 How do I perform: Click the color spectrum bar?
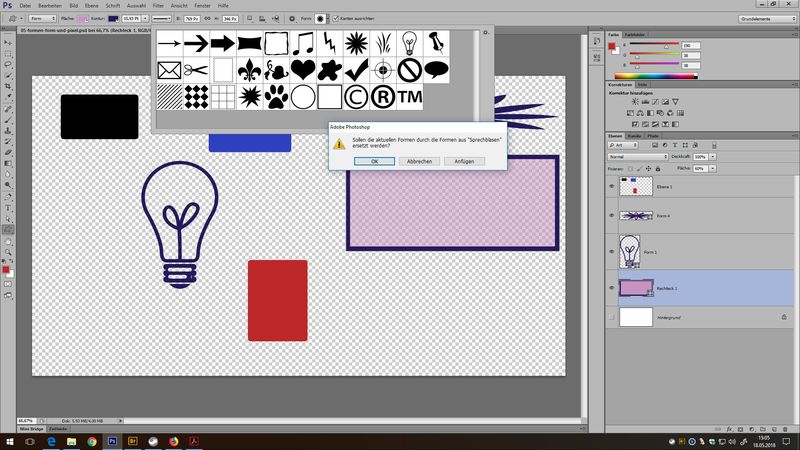pos(656,75)
